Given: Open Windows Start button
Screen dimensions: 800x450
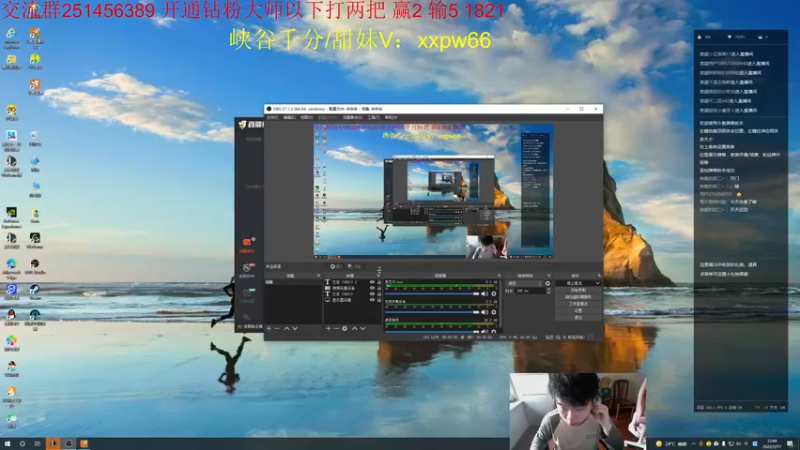Looking at the screenshot, I should (7, 444).
